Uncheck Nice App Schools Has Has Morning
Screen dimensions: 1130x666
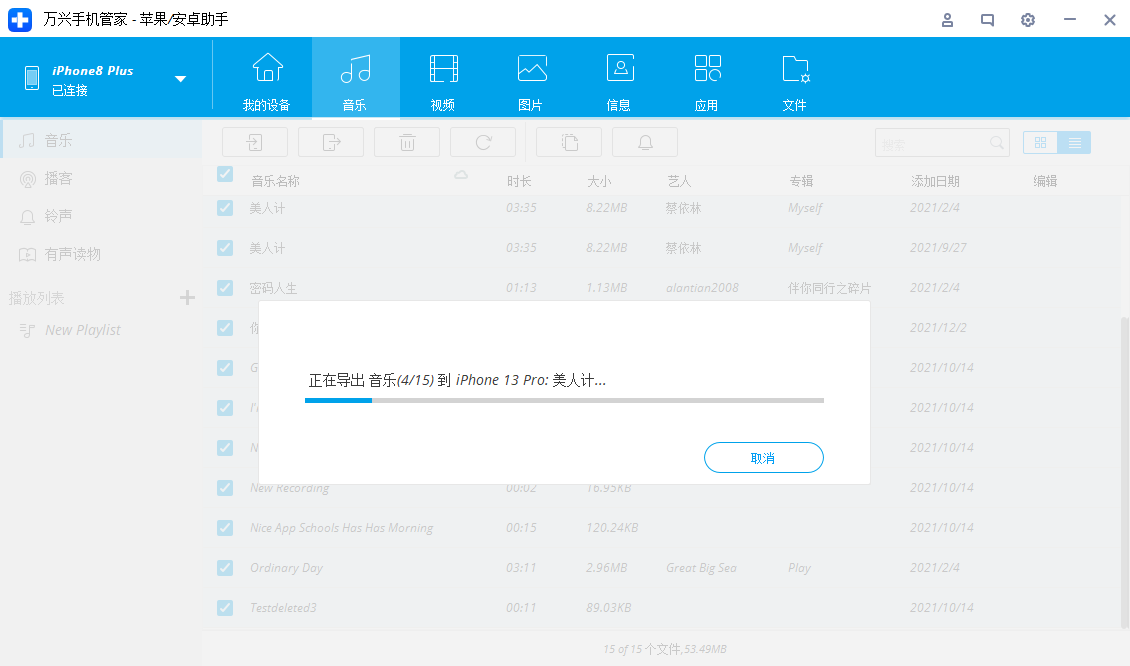225,528
